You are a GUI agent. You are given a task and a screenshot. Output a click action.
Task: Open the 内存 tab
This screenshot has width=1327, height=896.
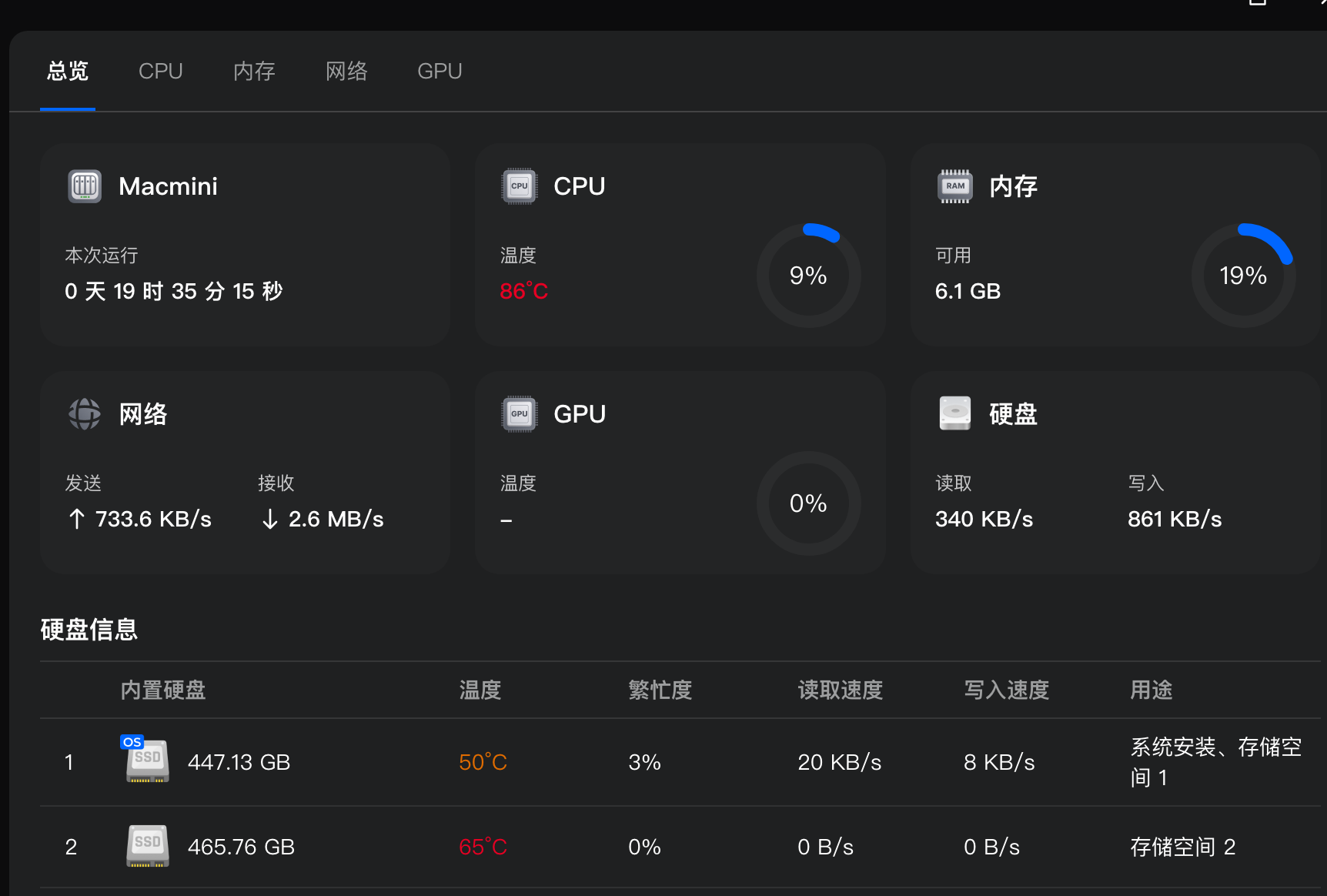254,72
